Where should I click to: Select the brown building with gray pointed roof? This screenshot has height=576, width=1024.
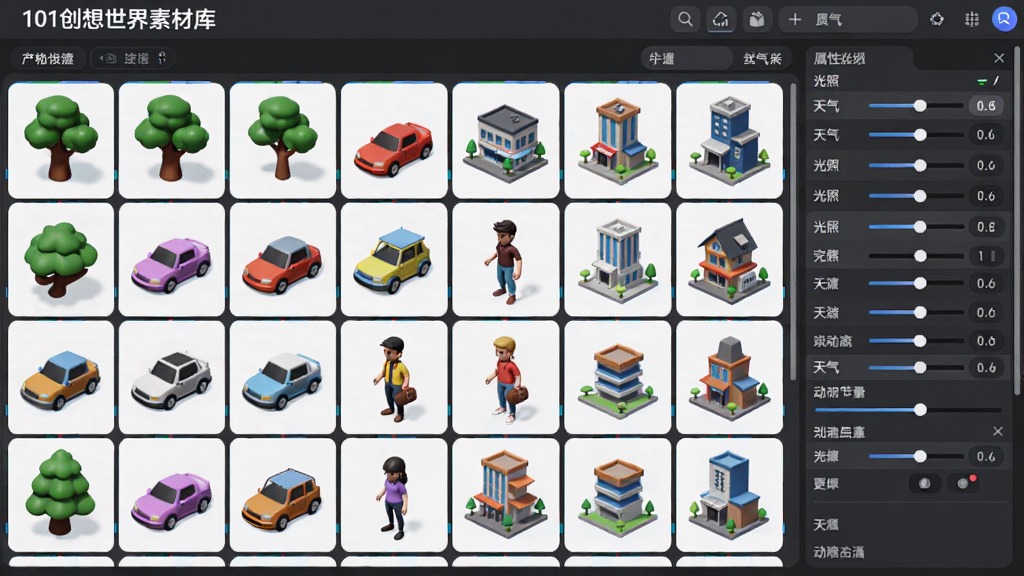[x=729, y=377]
